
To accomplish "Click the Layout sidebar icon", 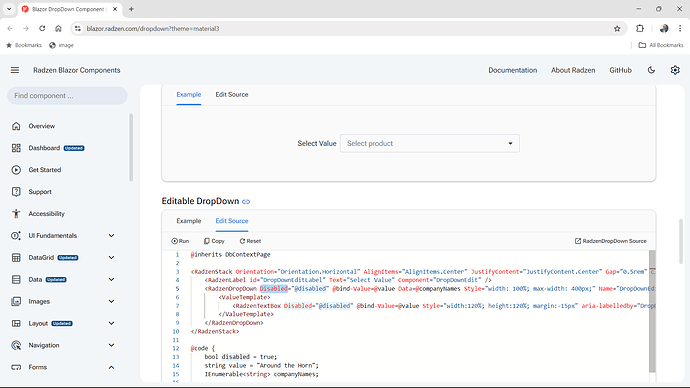I will (16, 323).
